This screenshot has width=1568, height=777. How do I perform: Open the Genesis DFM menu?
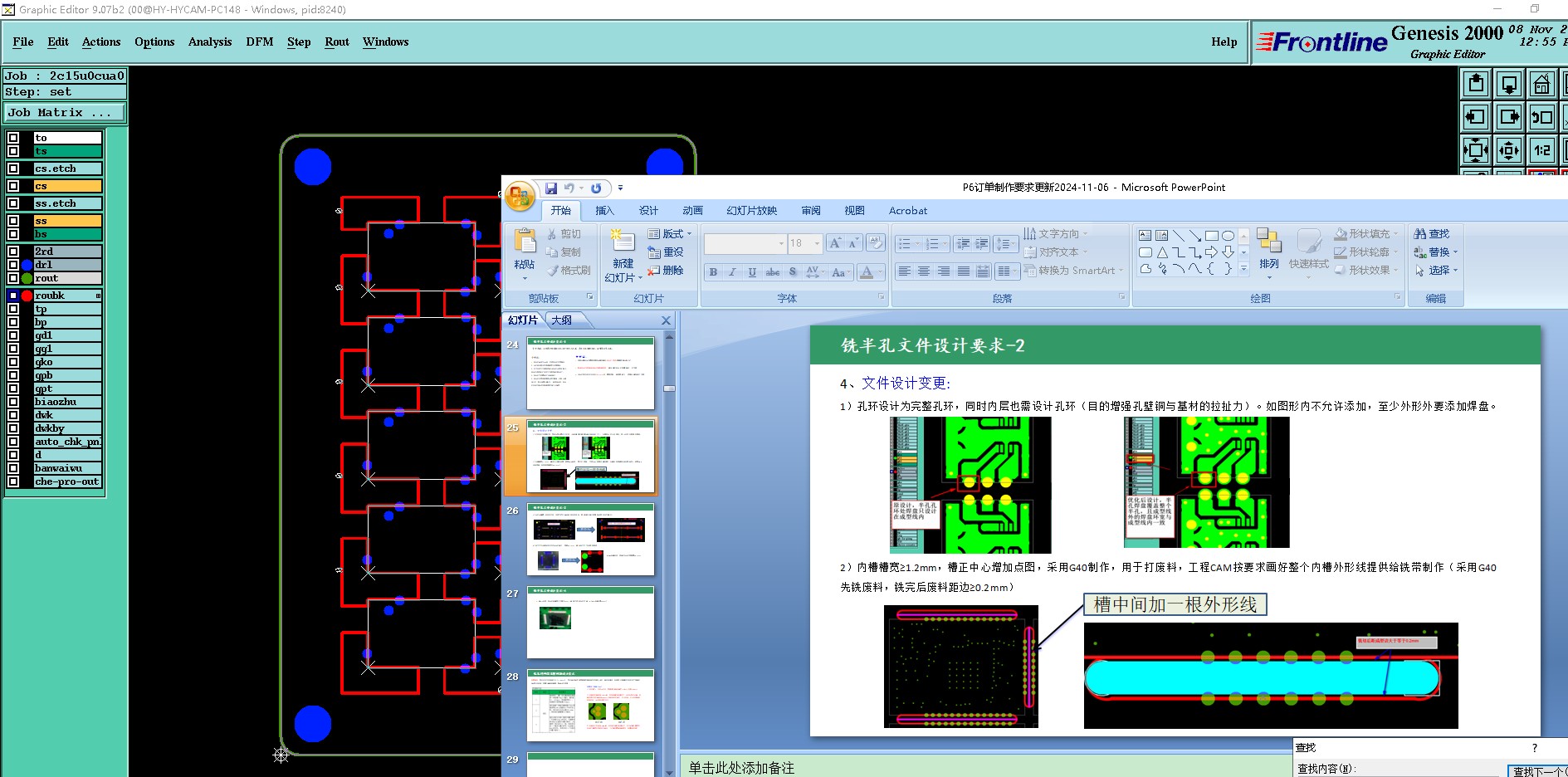coord(260,42)
